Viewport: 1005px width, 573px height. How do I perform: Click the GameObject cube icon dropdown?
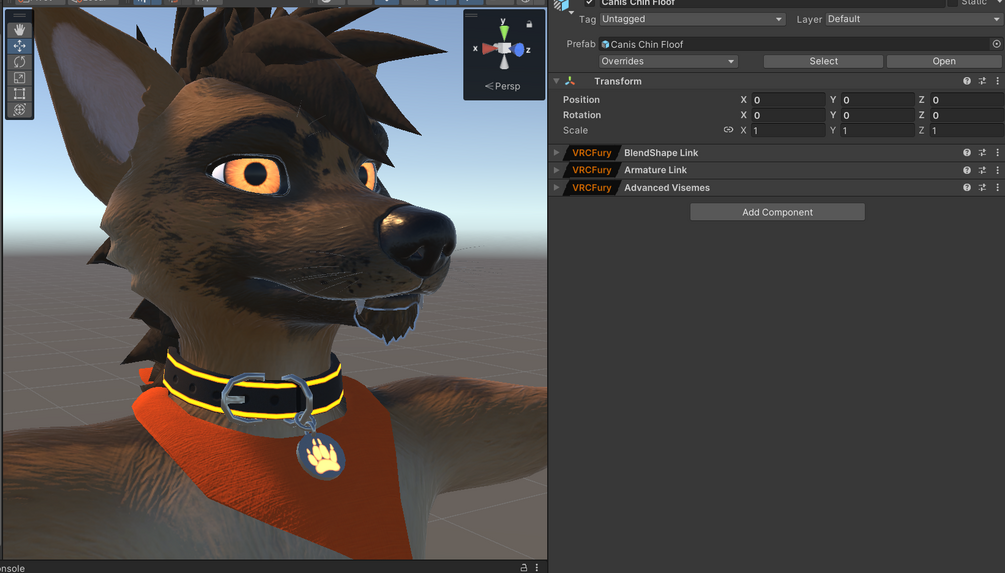click(563, 5)
